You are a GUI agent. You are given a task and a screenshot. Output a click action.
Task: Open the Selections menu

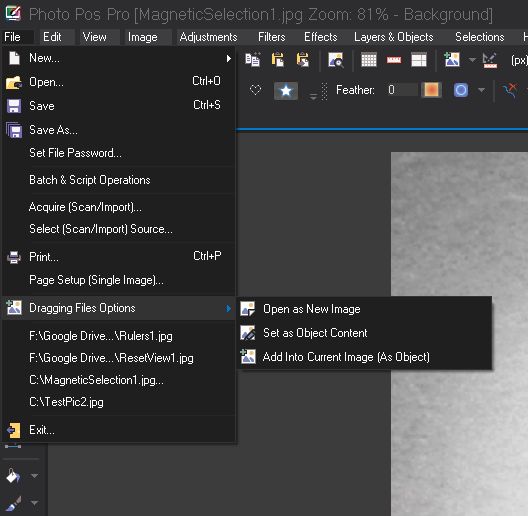click(x=480, y=37)
